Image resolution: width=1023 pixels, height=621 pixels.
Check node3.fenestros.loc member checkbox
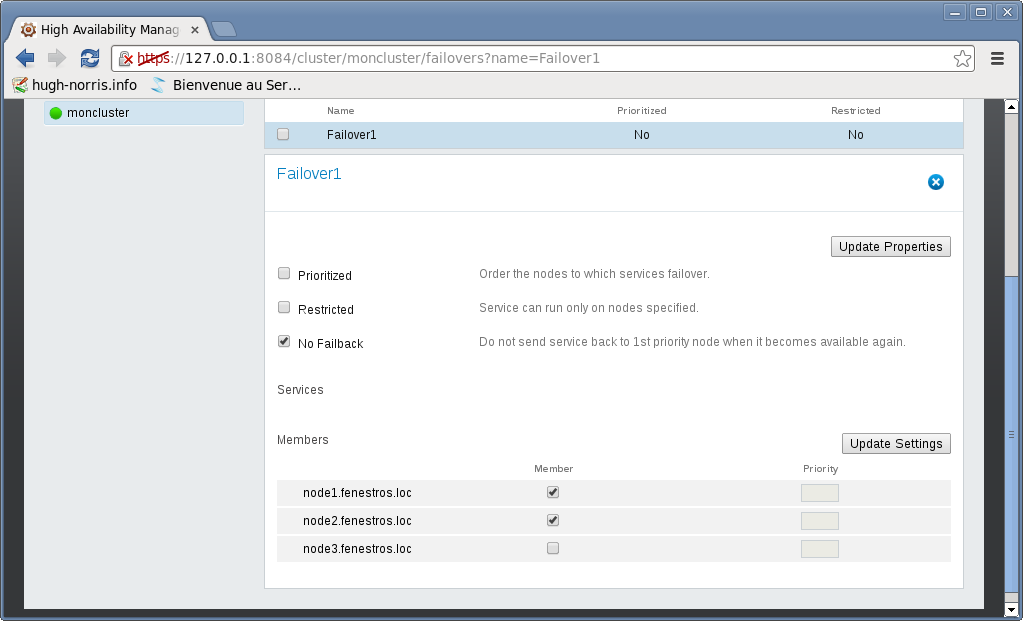point(553,548)
